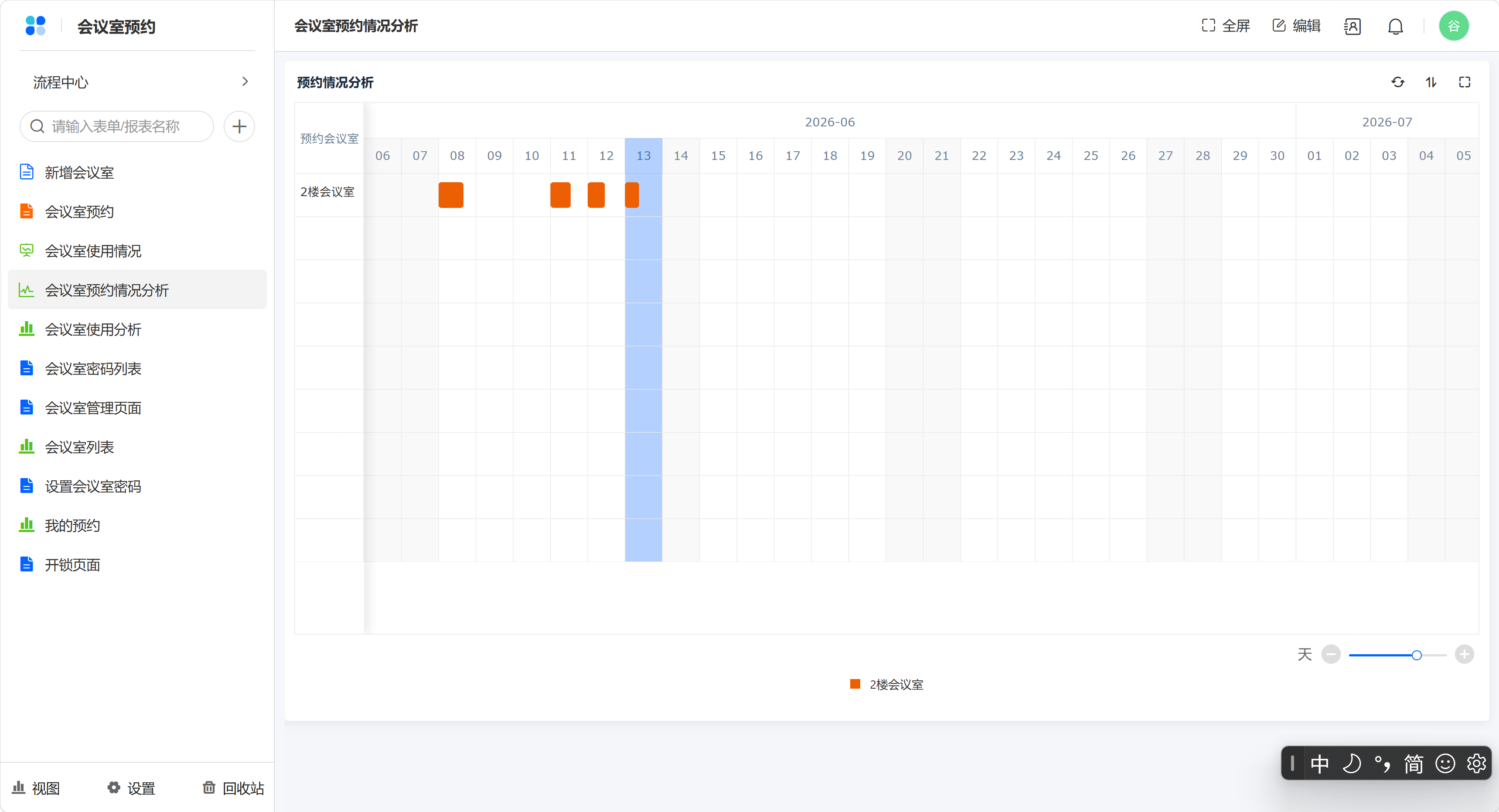Toggle the IME punctuation mode icon
The height and width of the screenshot is (812, 1499).
click(x=1383, y=763)
